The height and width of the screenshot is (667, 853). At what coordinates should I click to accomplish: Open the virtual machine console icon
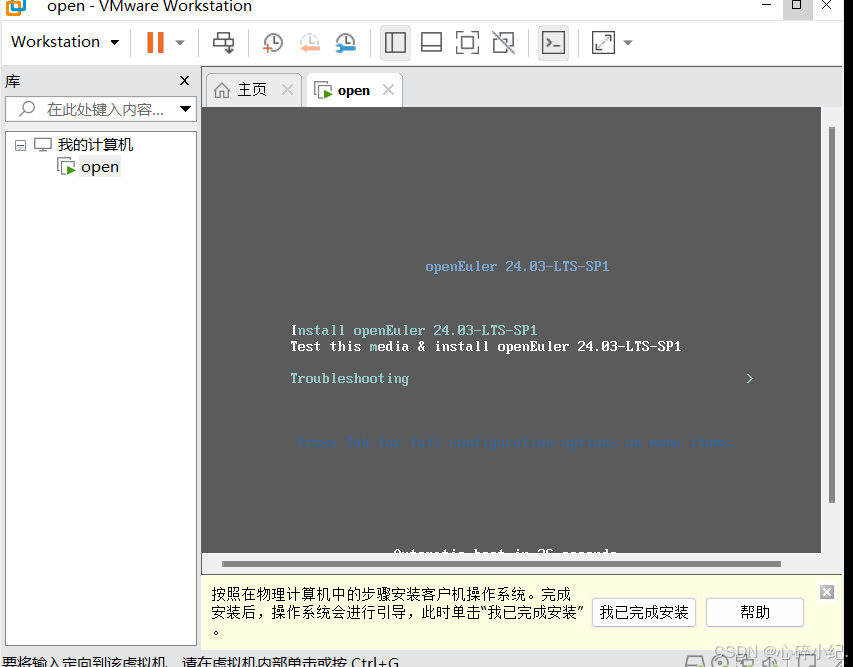click(x=553, y=42)
